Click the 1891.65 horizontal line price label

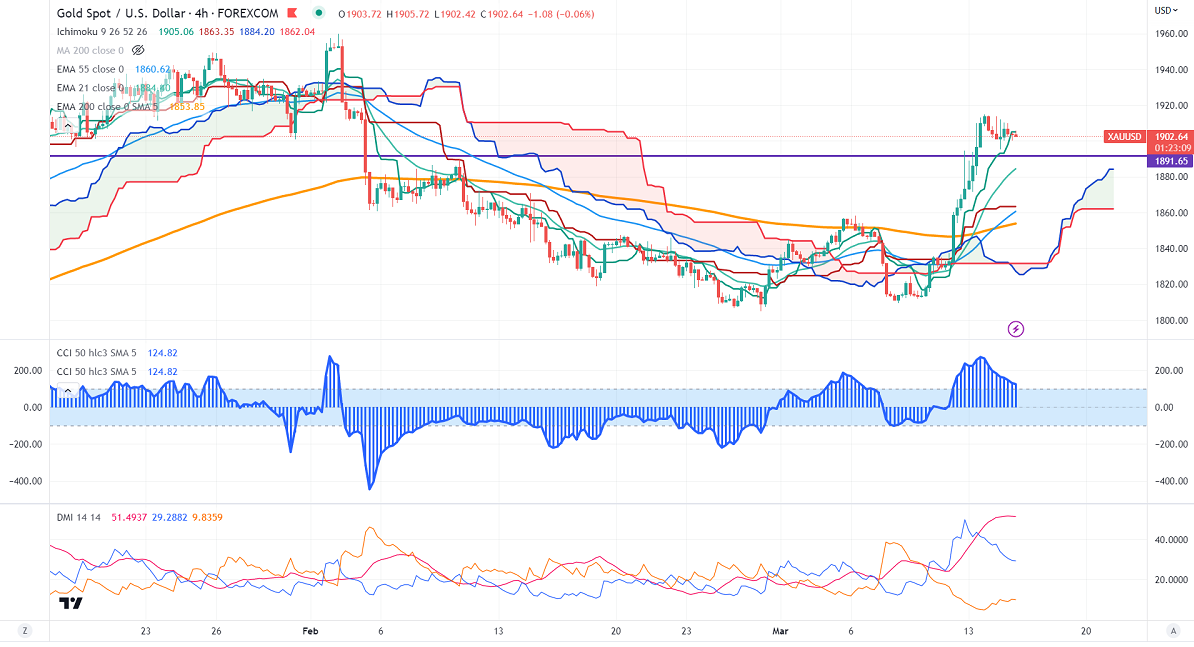(x=1170, y=160)
